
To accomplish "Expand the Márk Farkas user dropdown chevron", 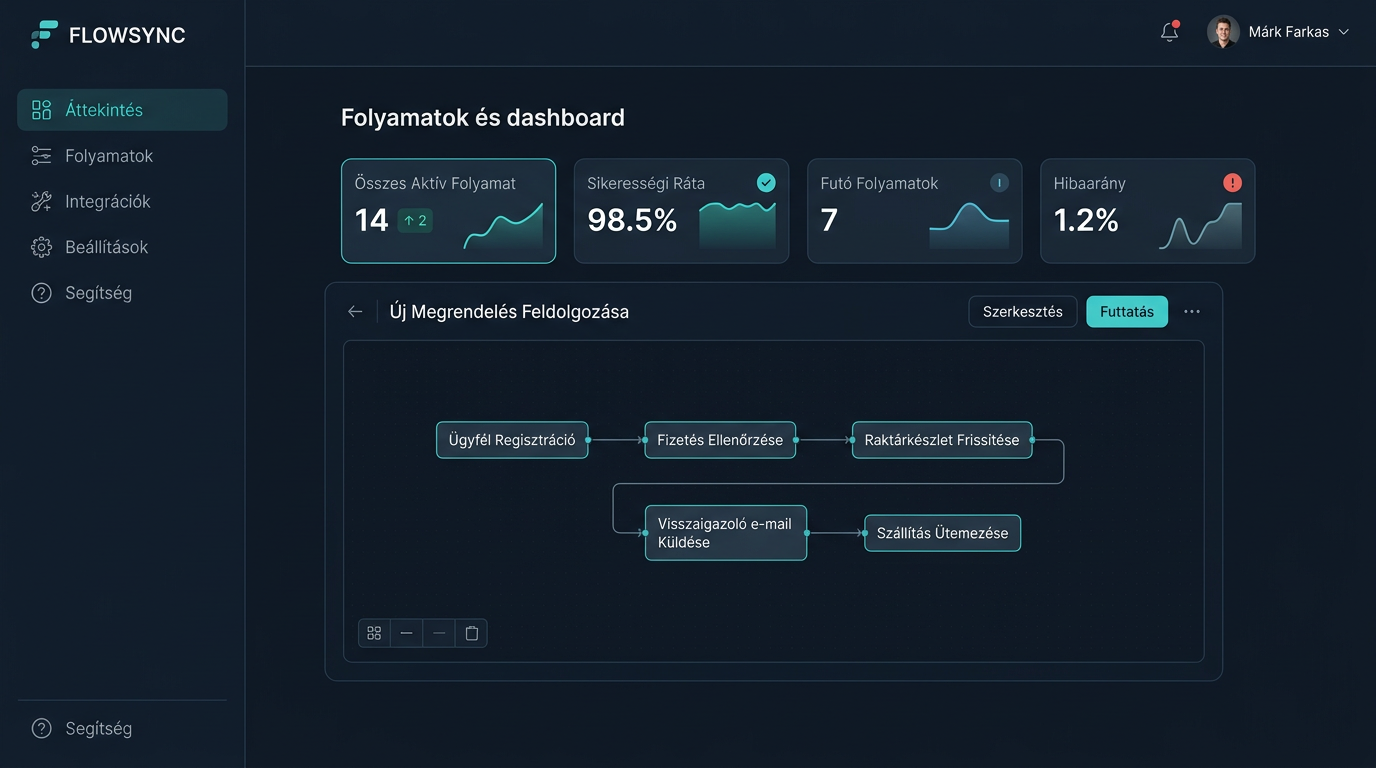I will (x=1343, y=32).
